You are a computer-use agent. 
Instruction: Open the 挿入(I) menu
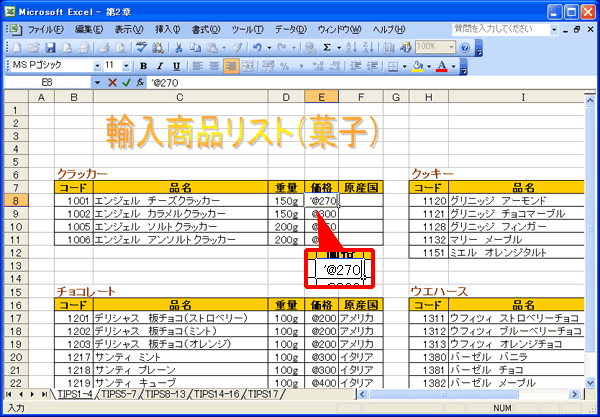[x=168, y=29]
